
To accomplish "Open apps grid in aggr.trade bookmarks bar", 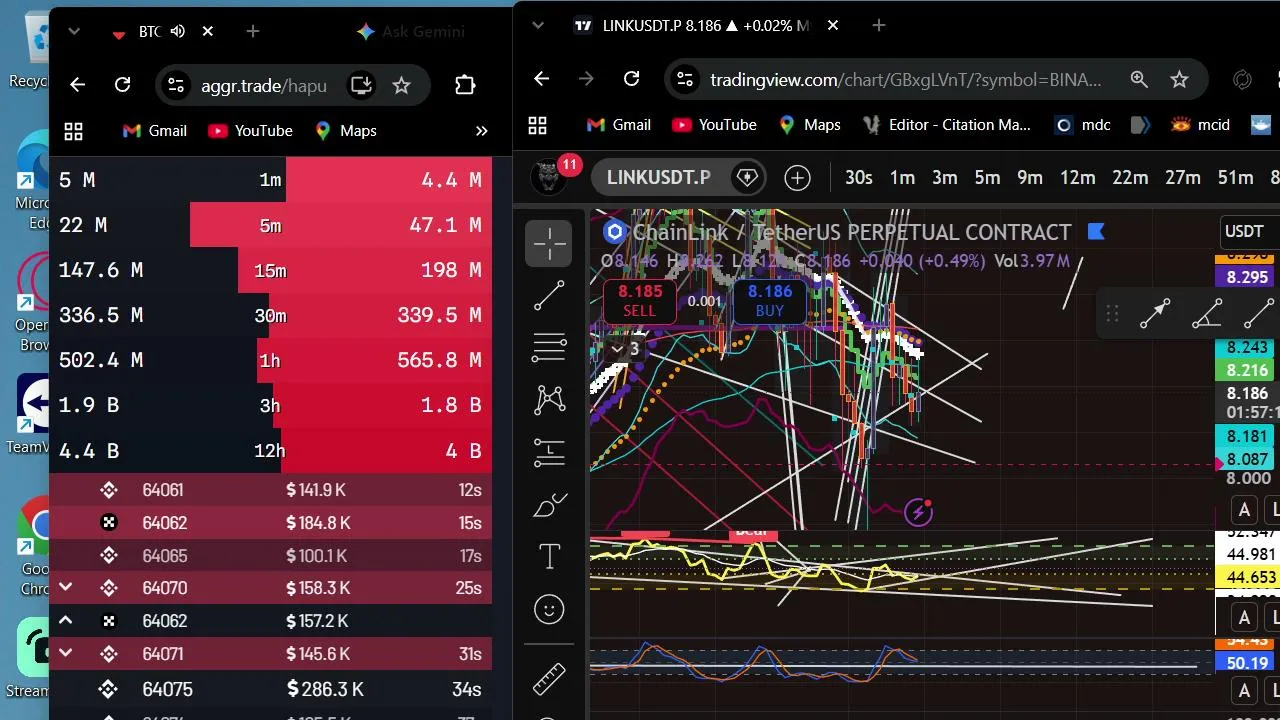I will pyautogui.click(x=73, y=131).
